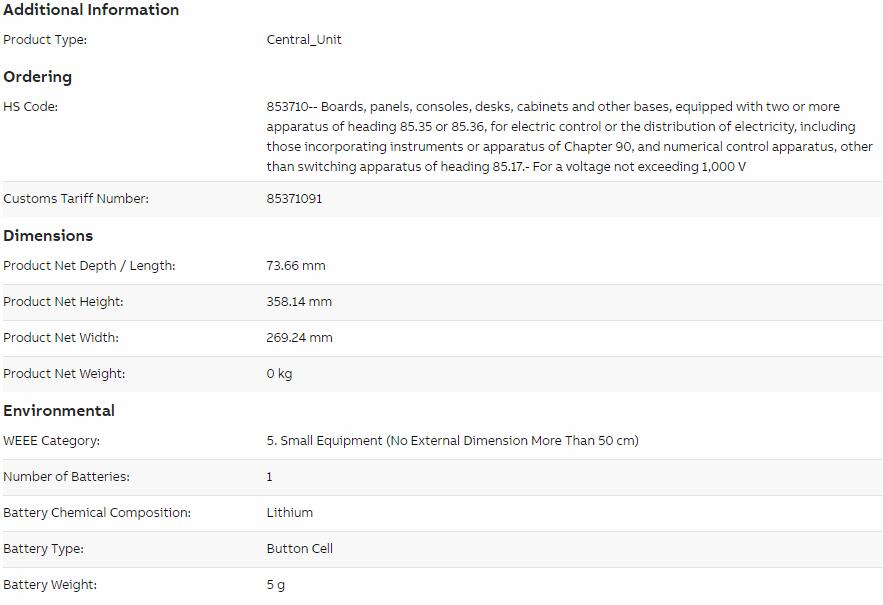Image resolution: width=883 pixels, height=605 pixels.
Task: Select the Additional Information section heading
Action: coord(91,10)
